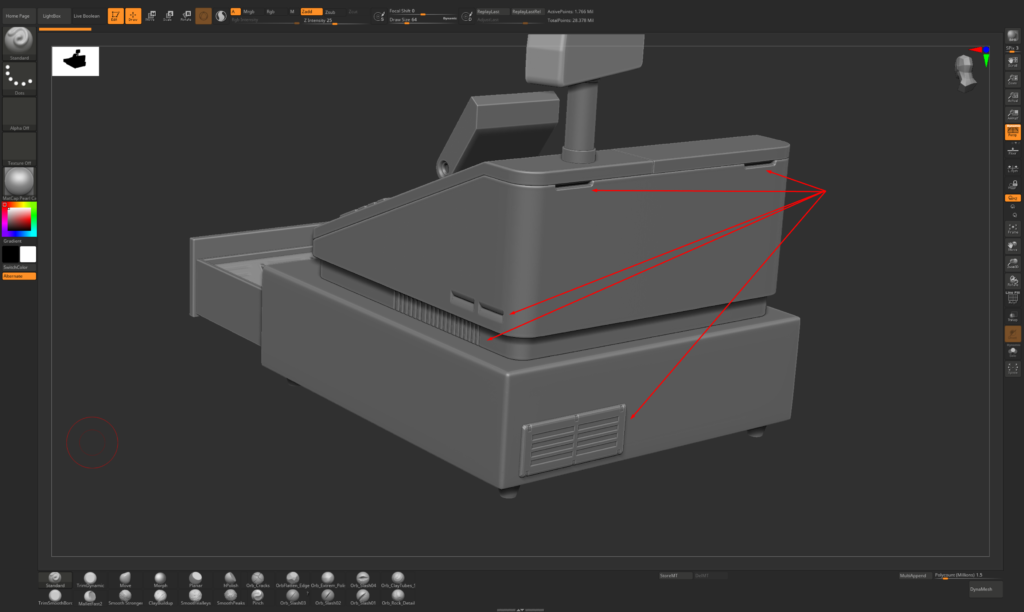Click the DynaMesh button

click(982, 589)
